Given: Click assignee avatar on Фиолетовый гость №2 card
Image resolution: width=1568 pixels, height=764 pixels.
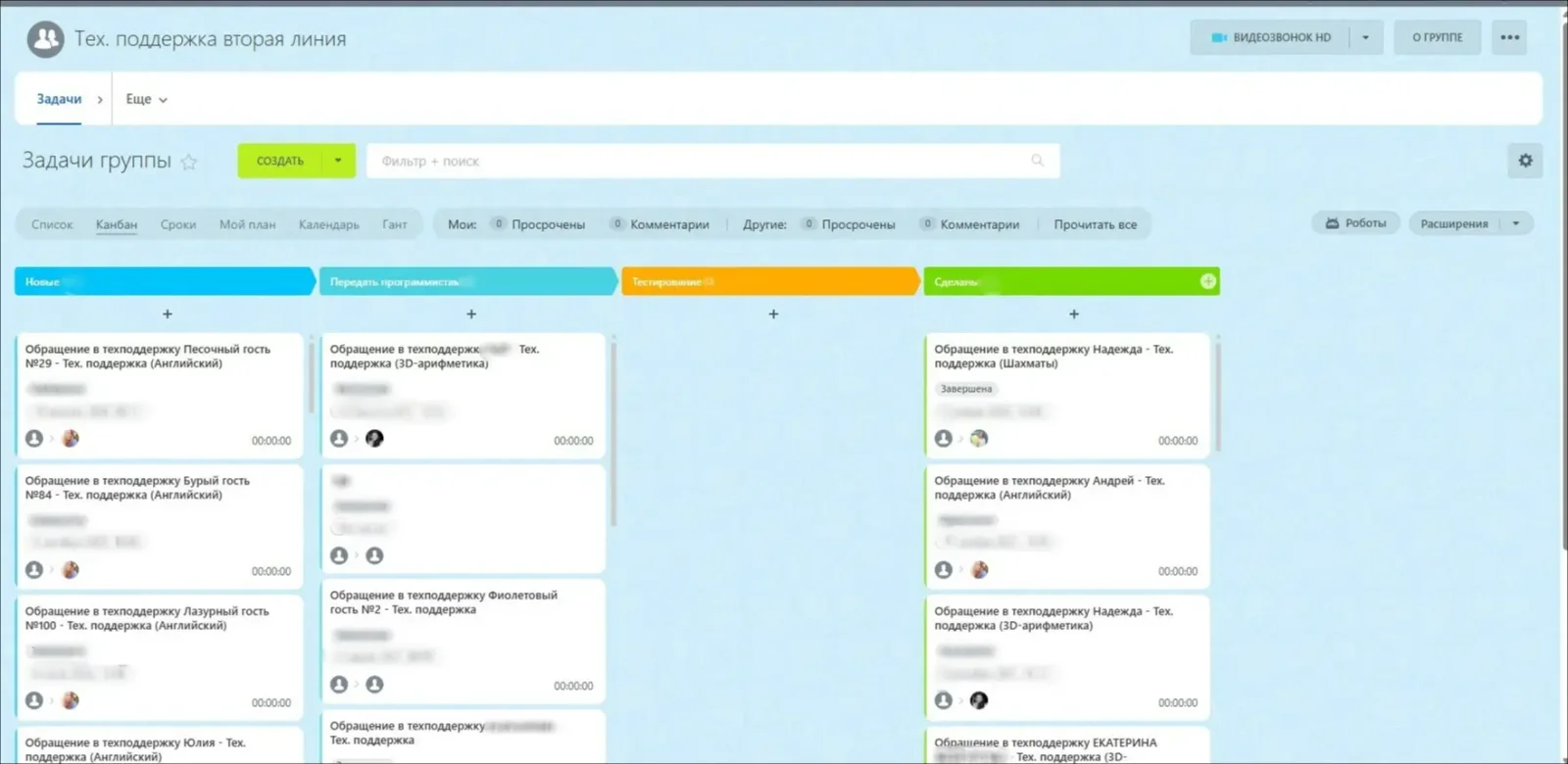Looking at the screenshot, I should tap(374, 685).
